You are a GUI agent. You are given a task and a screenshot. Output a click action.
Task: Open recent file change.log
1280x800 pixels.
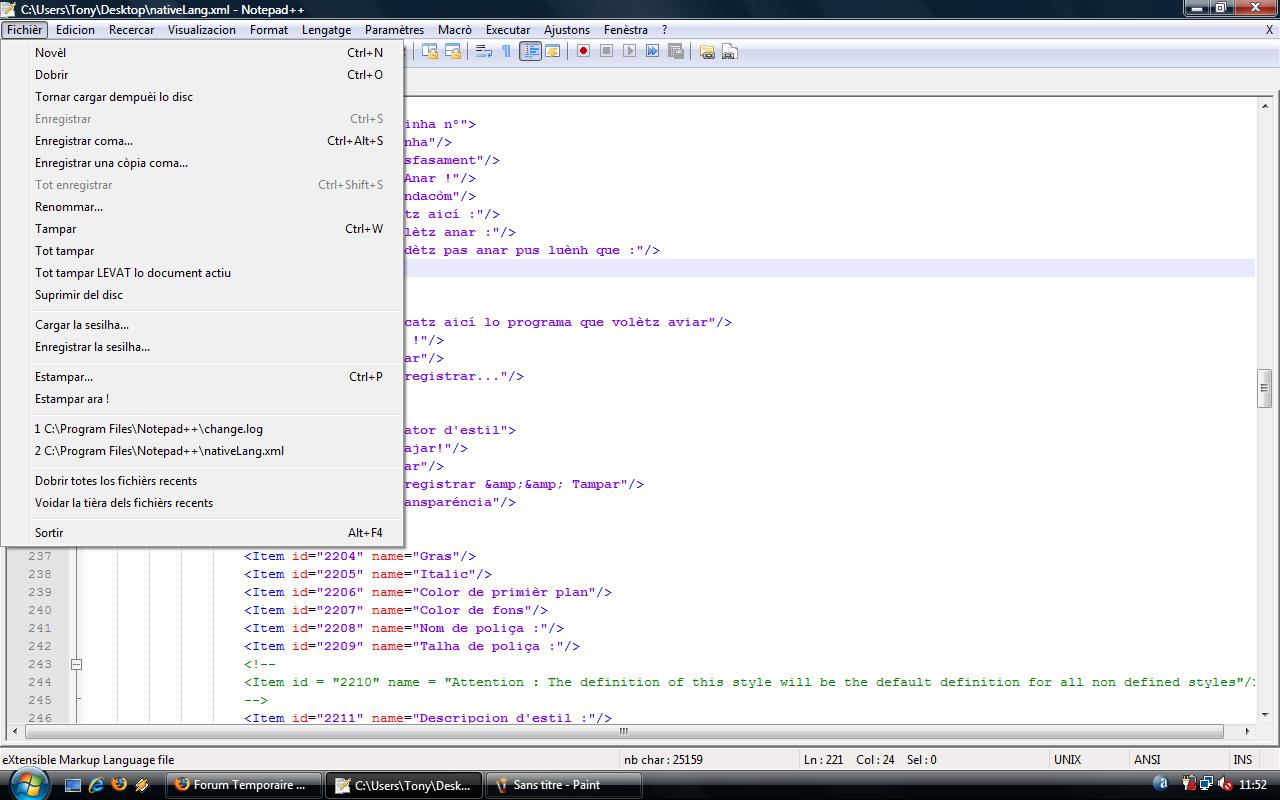point(203,429)
